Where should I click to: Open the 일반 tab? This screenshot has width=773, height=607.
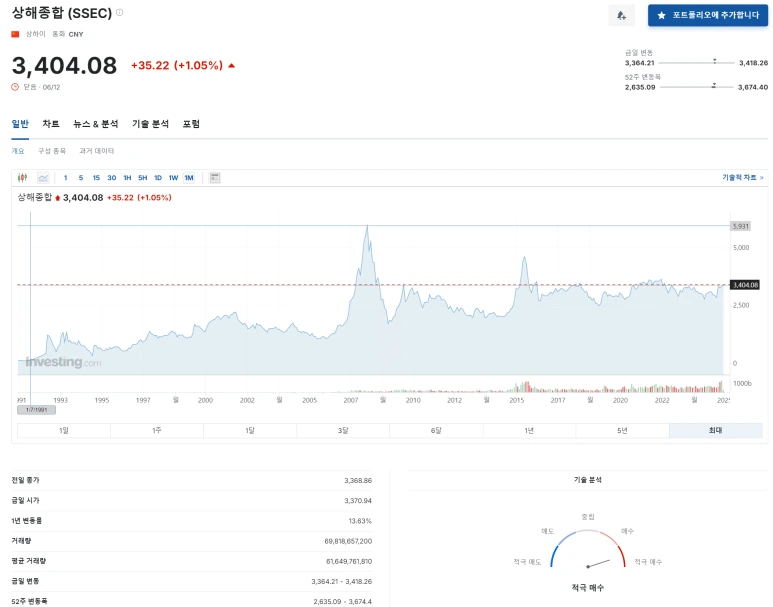pos(20,124)
